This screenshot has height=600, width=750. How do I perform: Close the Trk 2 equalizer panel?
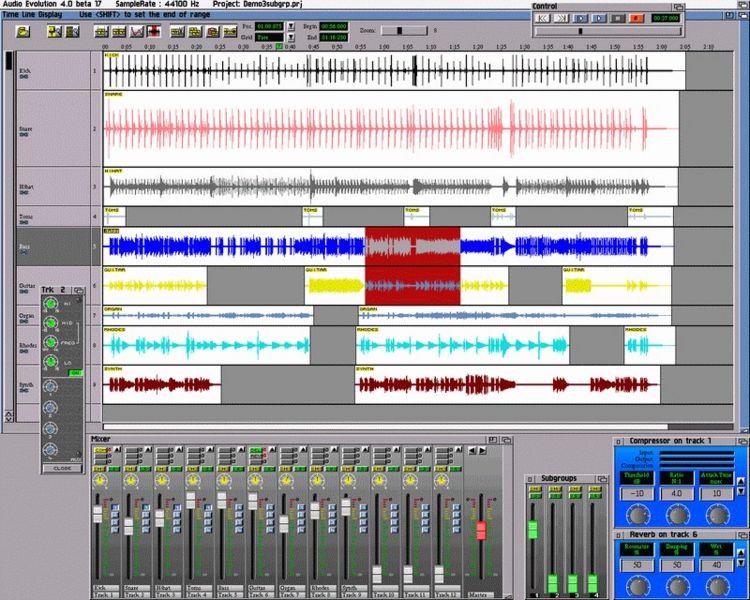62,468
